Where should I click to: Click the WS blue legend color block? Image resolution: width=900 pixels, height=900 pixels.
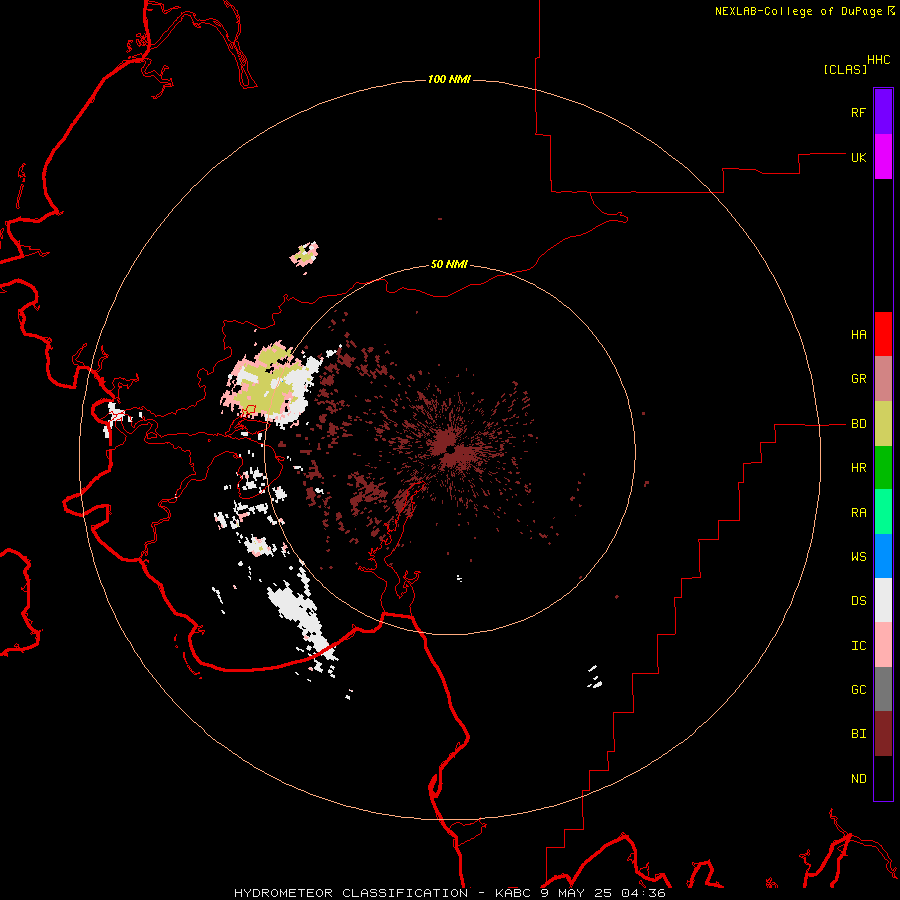click(883, 556)
